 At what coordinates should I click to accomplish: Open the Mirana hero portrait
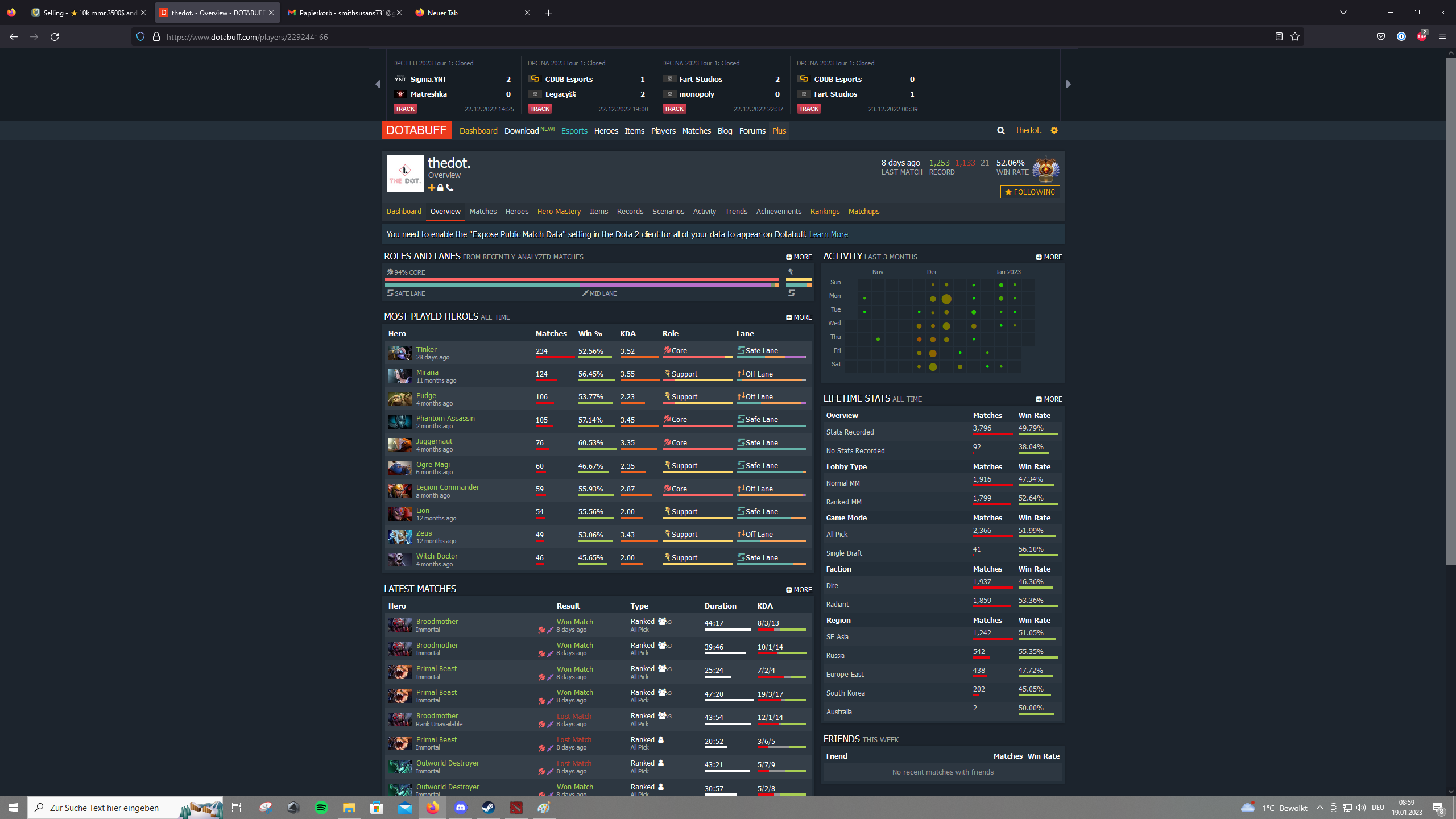point(400,376)
